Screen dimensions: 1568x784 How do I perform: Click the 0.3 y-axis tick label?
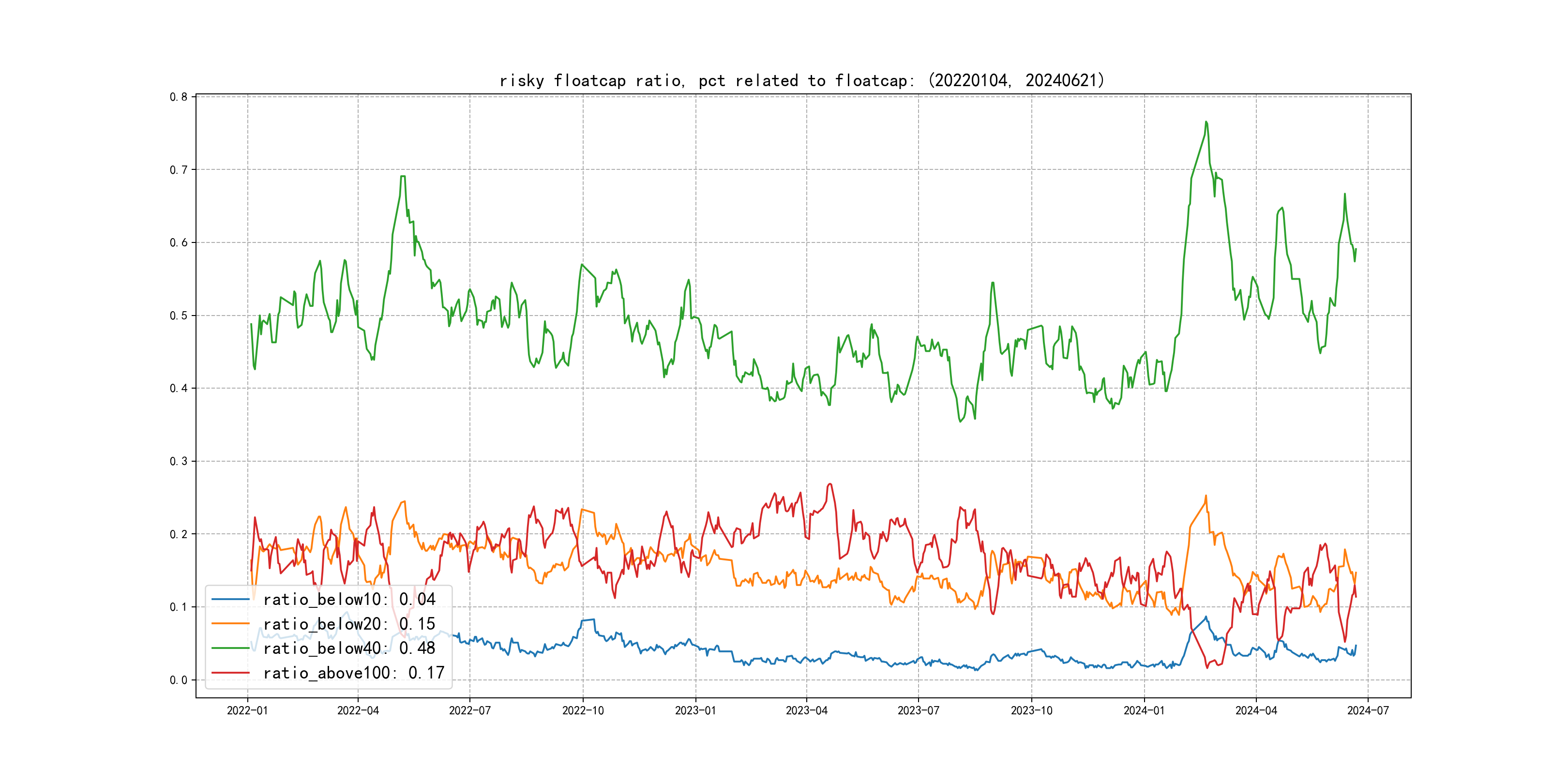[x=179, y=461]
